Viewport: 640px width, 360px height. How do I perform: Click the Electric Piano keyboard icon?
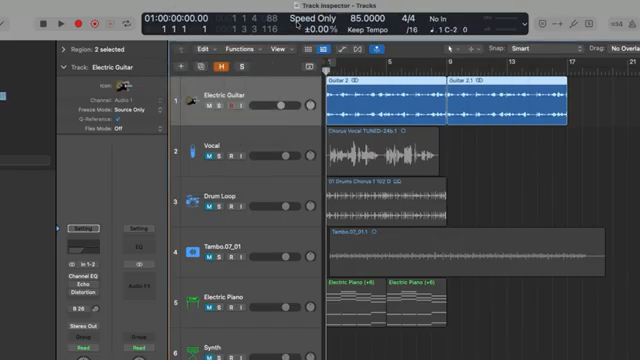[x=192, y=302]
